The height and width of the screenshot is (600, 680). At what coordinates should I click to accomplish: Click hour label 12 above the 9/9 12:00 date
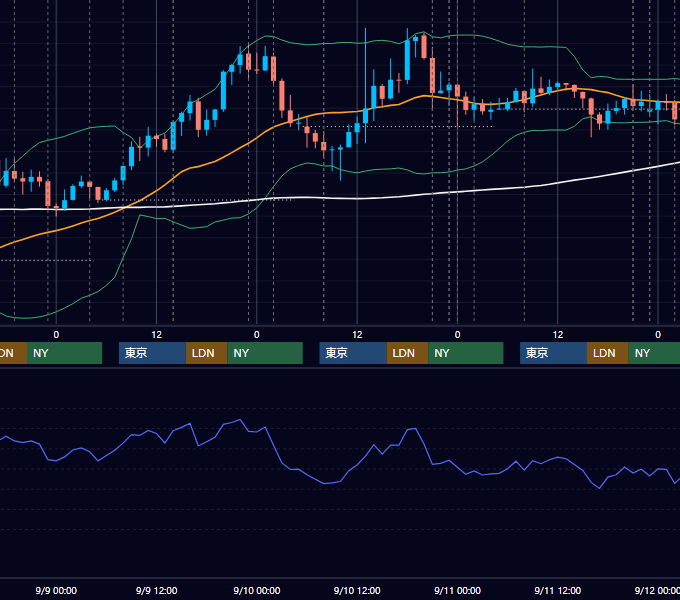pos(157,335)
